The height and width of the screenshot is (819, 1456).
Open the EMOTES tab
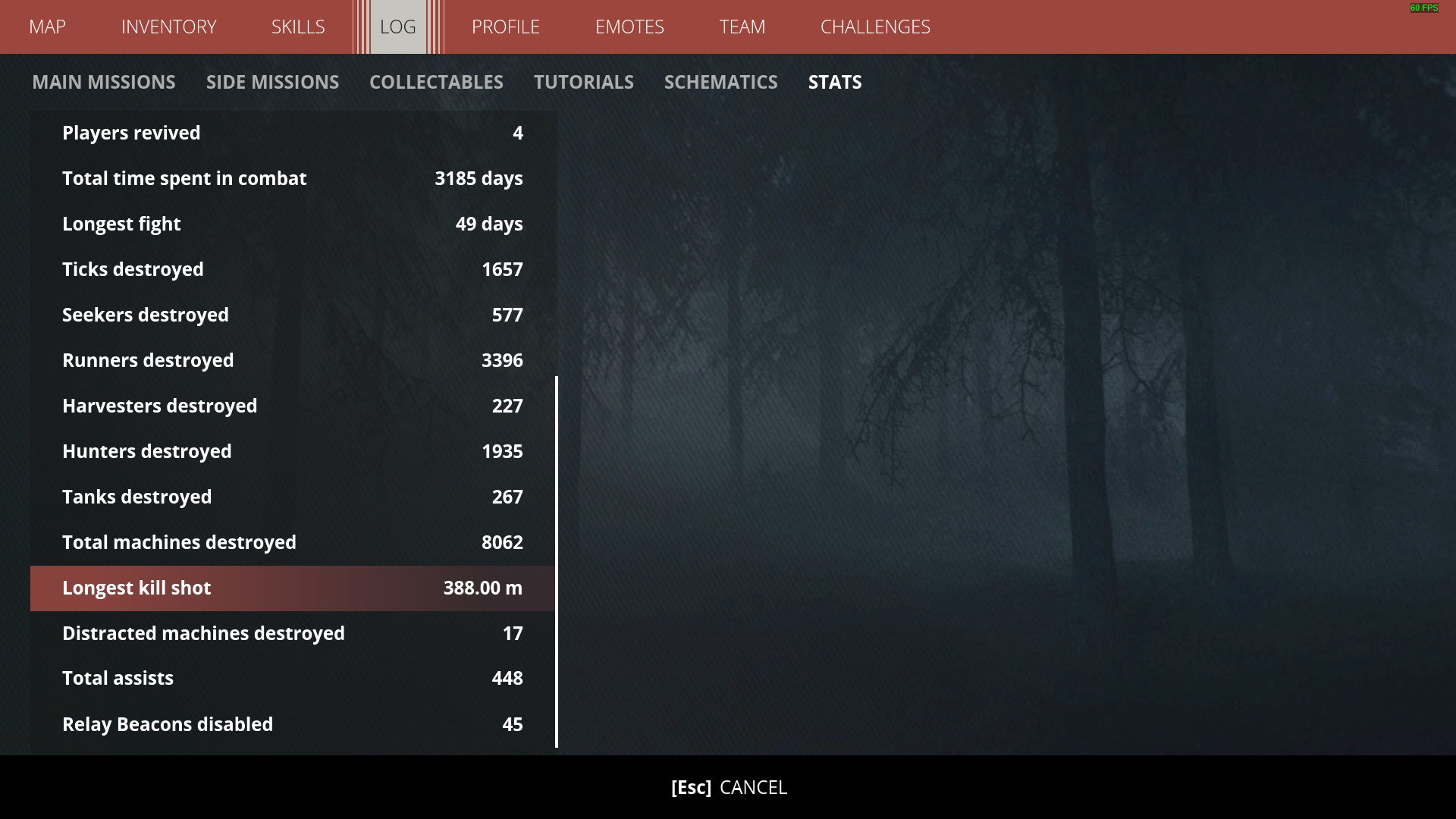click(629, 27)
